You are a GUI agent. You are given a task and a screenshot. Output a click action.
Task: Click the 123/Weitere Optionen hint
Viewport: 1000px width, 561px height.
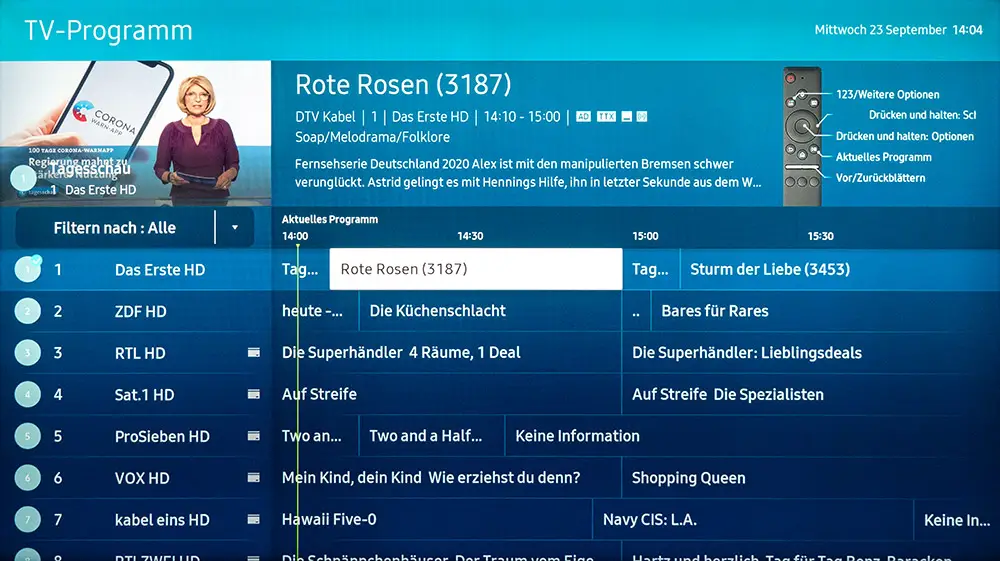888,94
